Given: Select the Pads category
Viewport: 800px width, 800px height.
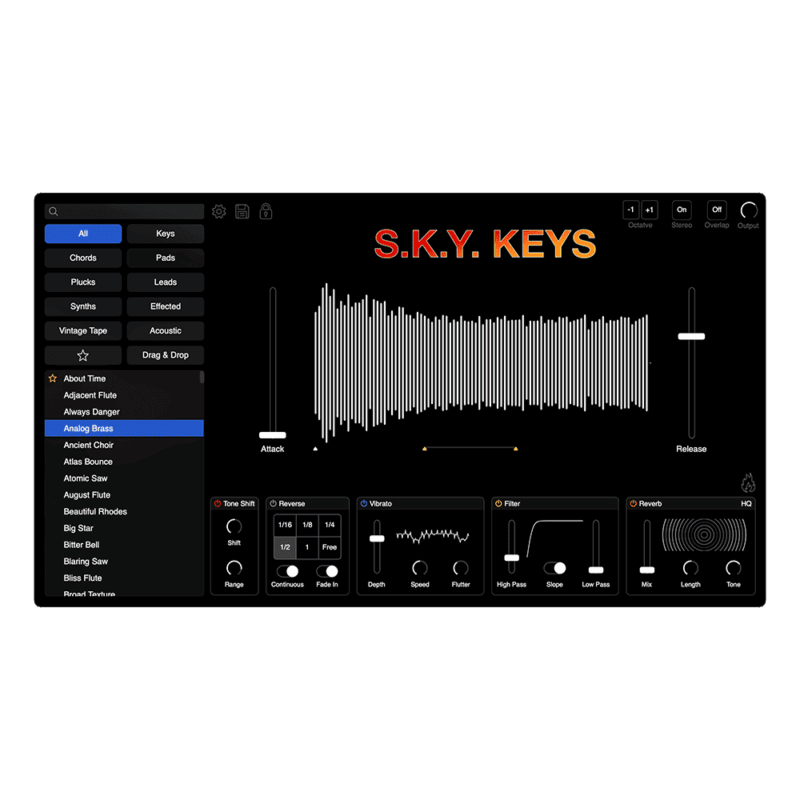Looking at the screenshot, I should click(165, 258).
